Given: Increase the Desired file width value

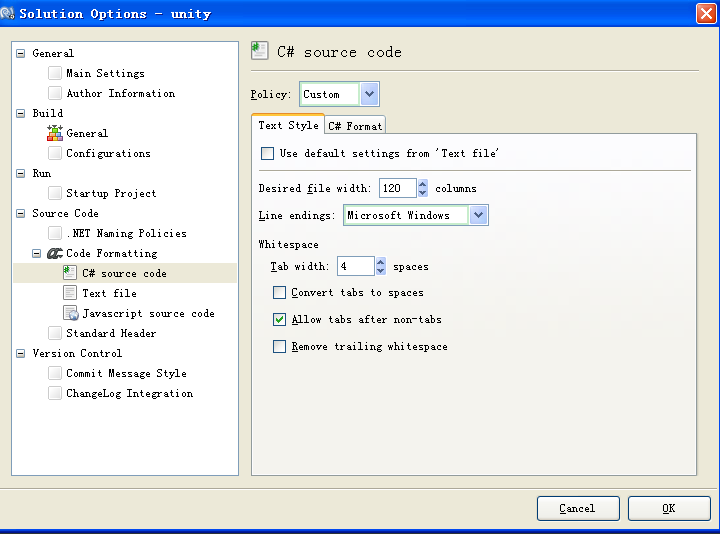Looking at the screenshot, I should [423, 184].
